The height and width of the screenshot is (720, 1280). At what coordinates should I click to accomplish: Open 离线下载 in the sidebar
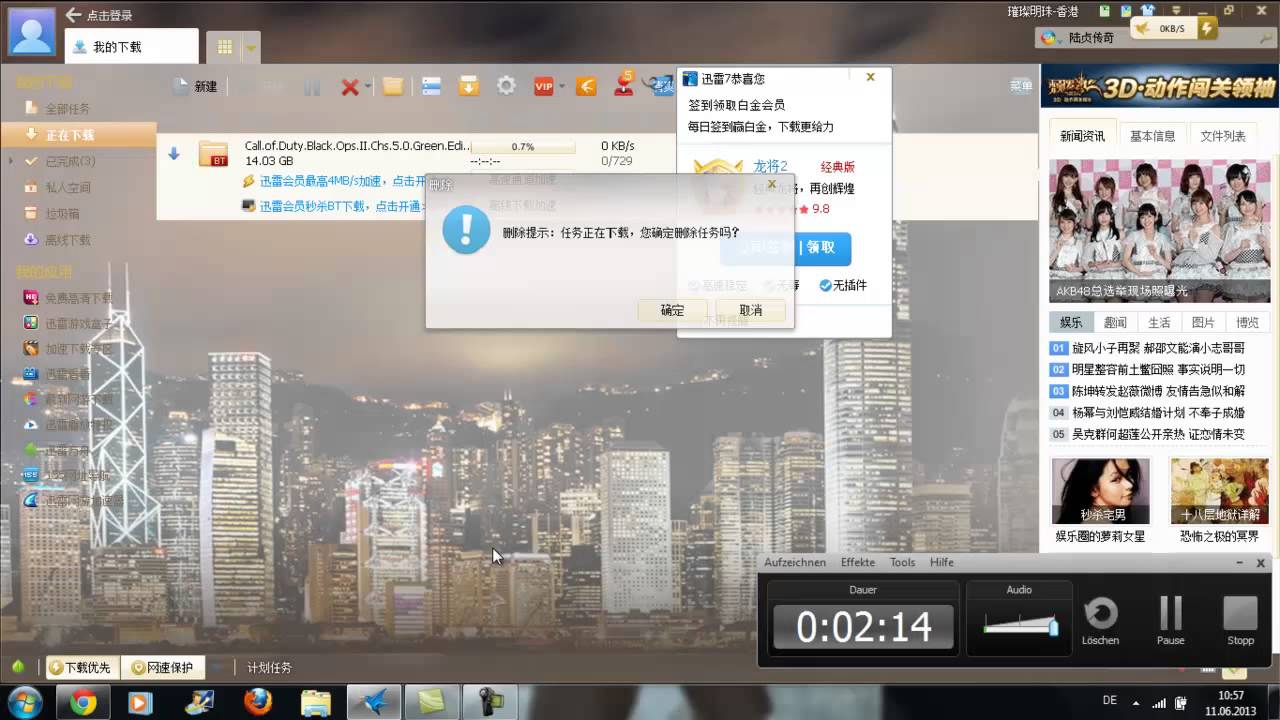coord(68,240)
